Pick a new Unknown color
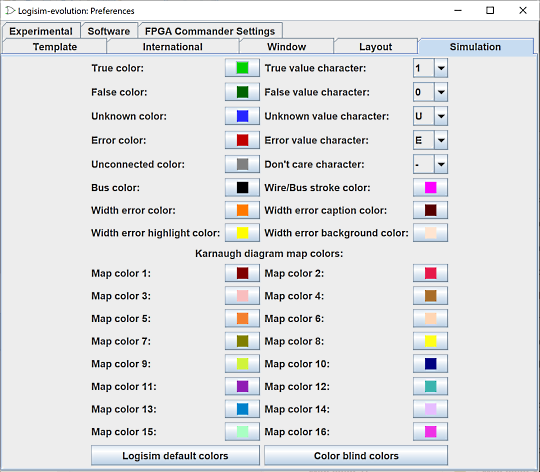 click(242, 116)
